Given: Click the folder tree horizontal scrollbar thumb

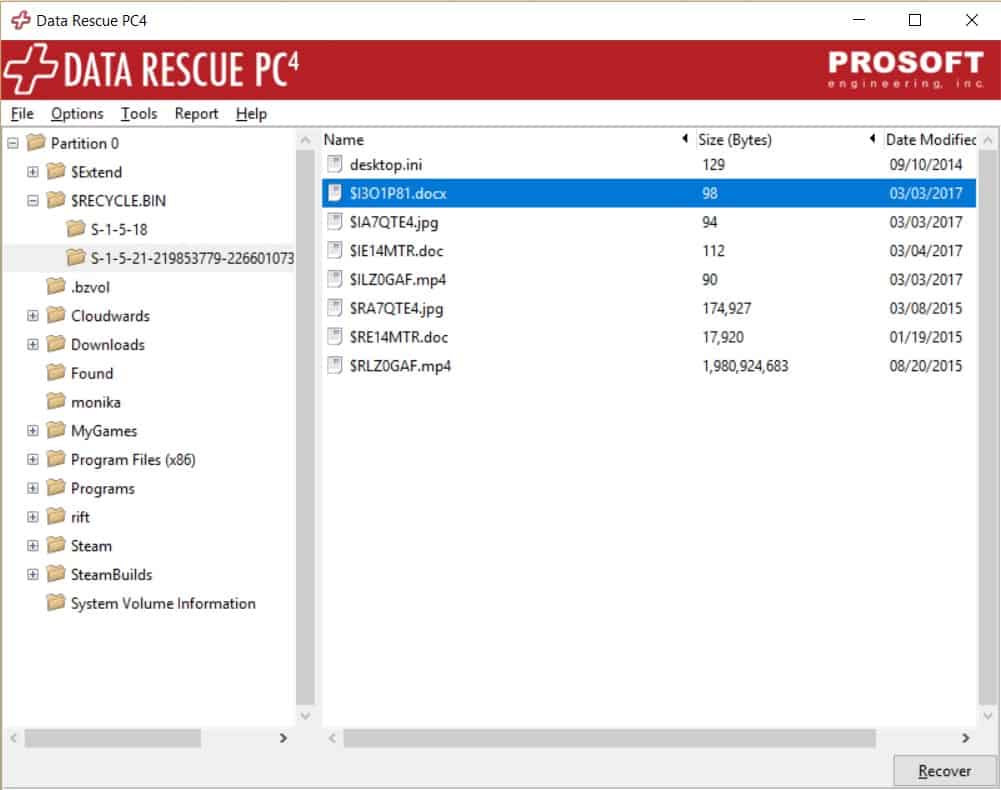Looking at the screenshot, I should [x=112, y=738].
